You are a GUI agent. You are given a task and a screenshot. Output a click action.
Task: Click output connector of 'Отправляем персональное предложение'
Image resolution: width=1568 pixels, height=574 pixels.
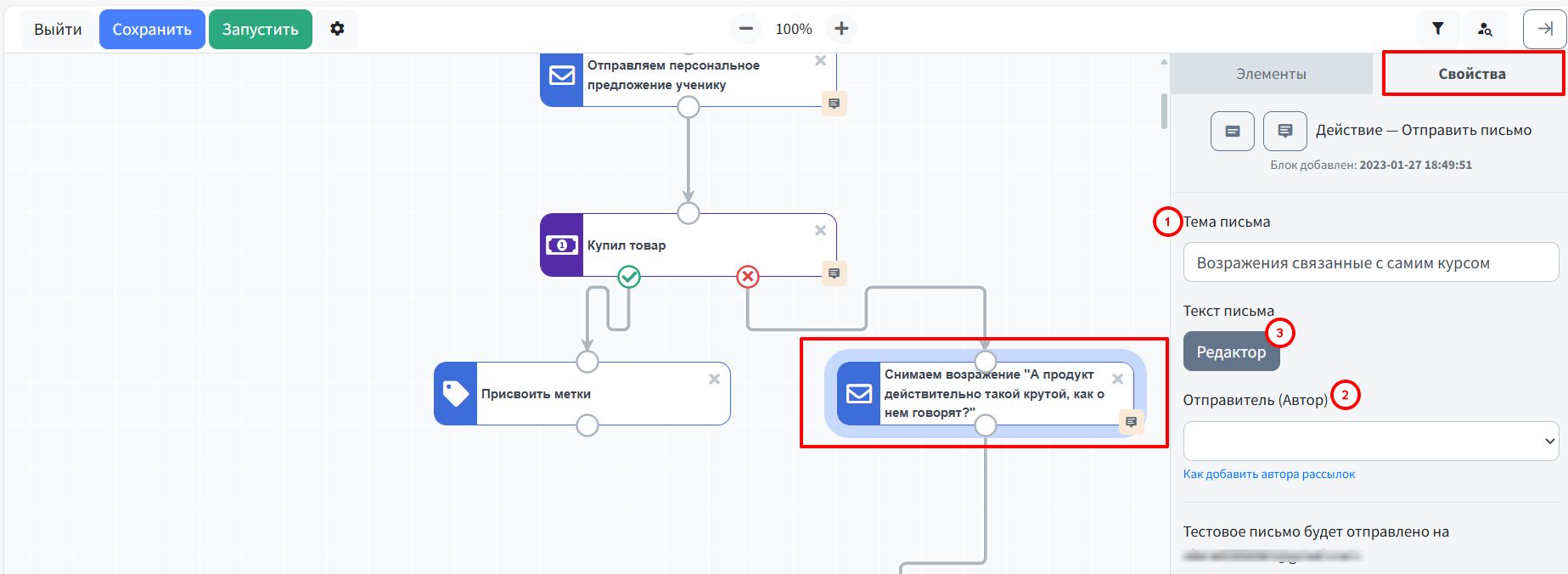pyautogui.click(x=688, y=107)
